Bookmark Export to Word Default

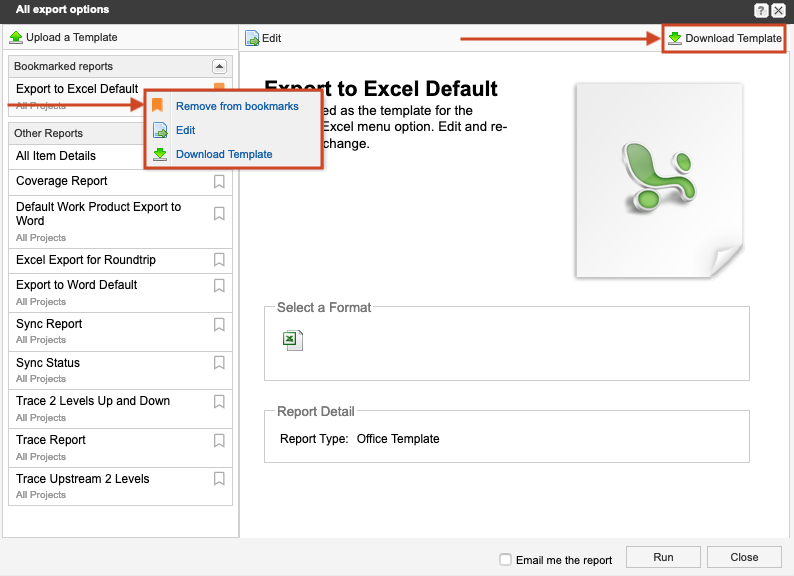[219, 286]
